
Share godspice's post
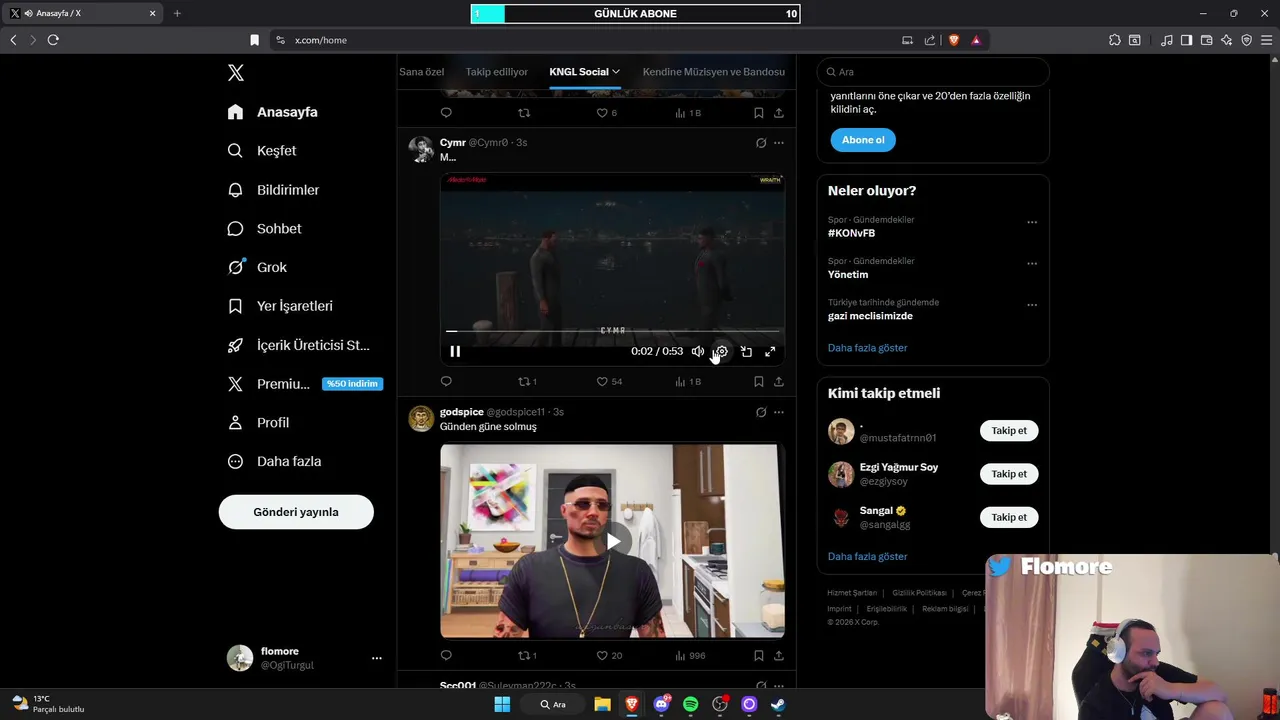[778, 655]
